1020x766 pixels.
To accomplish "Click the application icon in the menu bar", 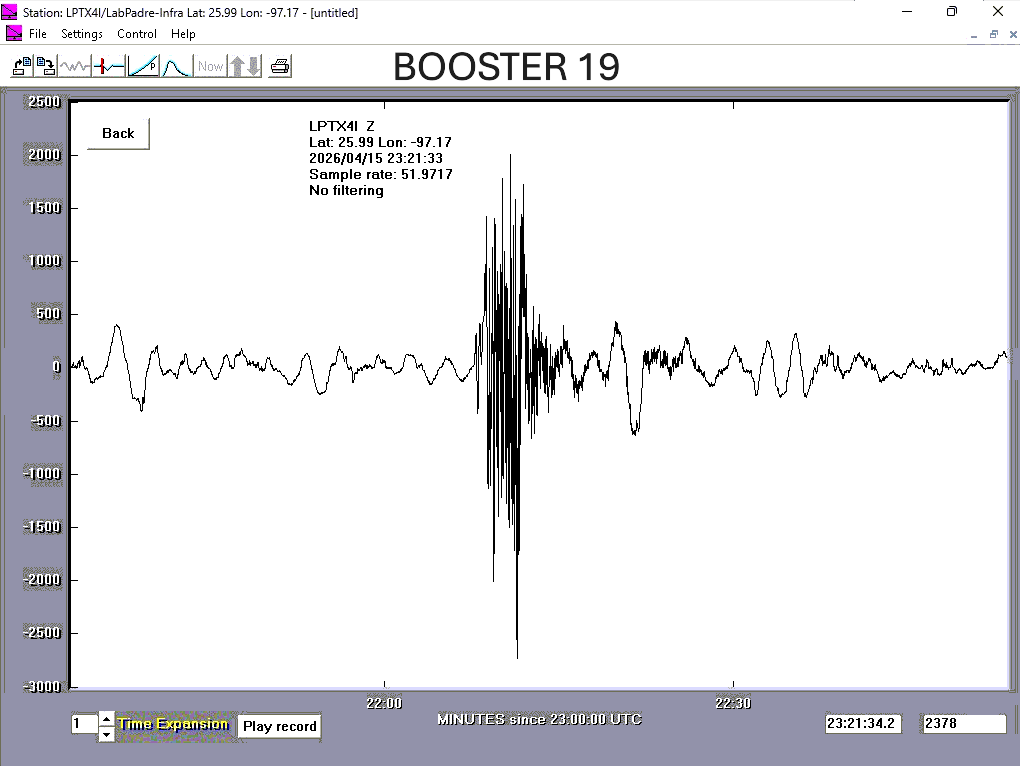I will pos(14,34).
